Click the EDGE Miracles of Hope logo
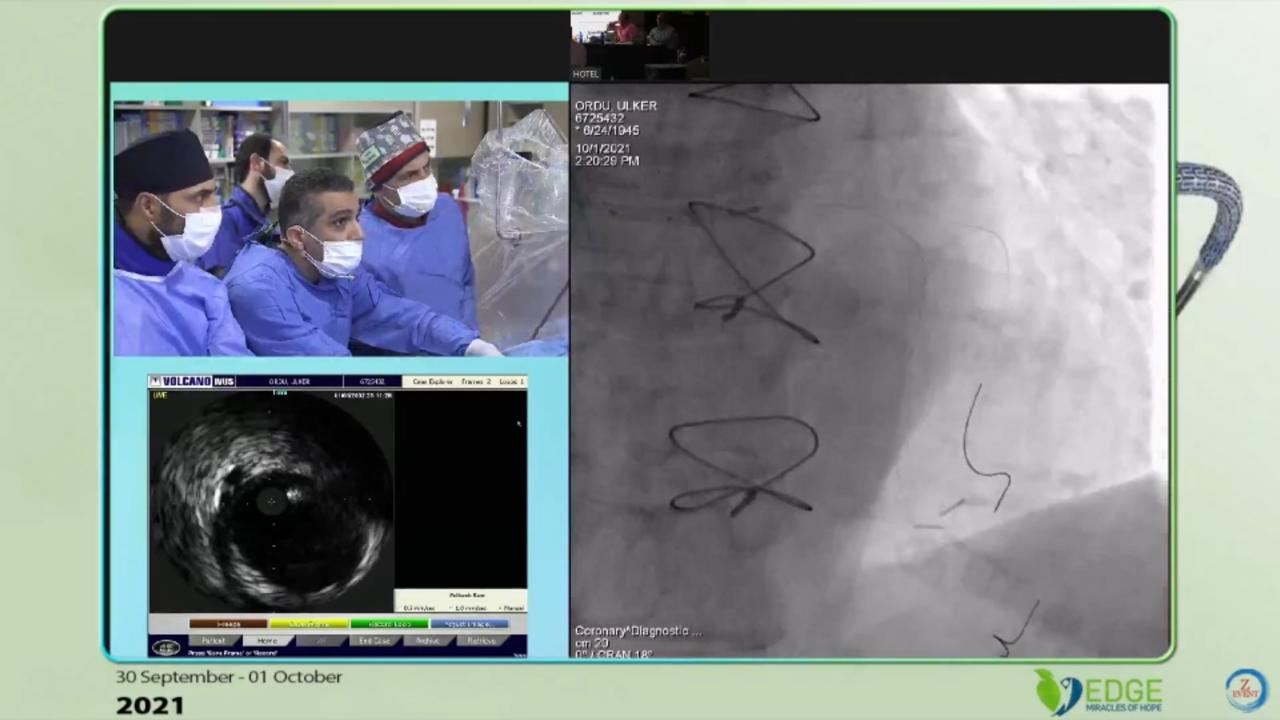1280x720 pixels. click(x=1098, y=693)
